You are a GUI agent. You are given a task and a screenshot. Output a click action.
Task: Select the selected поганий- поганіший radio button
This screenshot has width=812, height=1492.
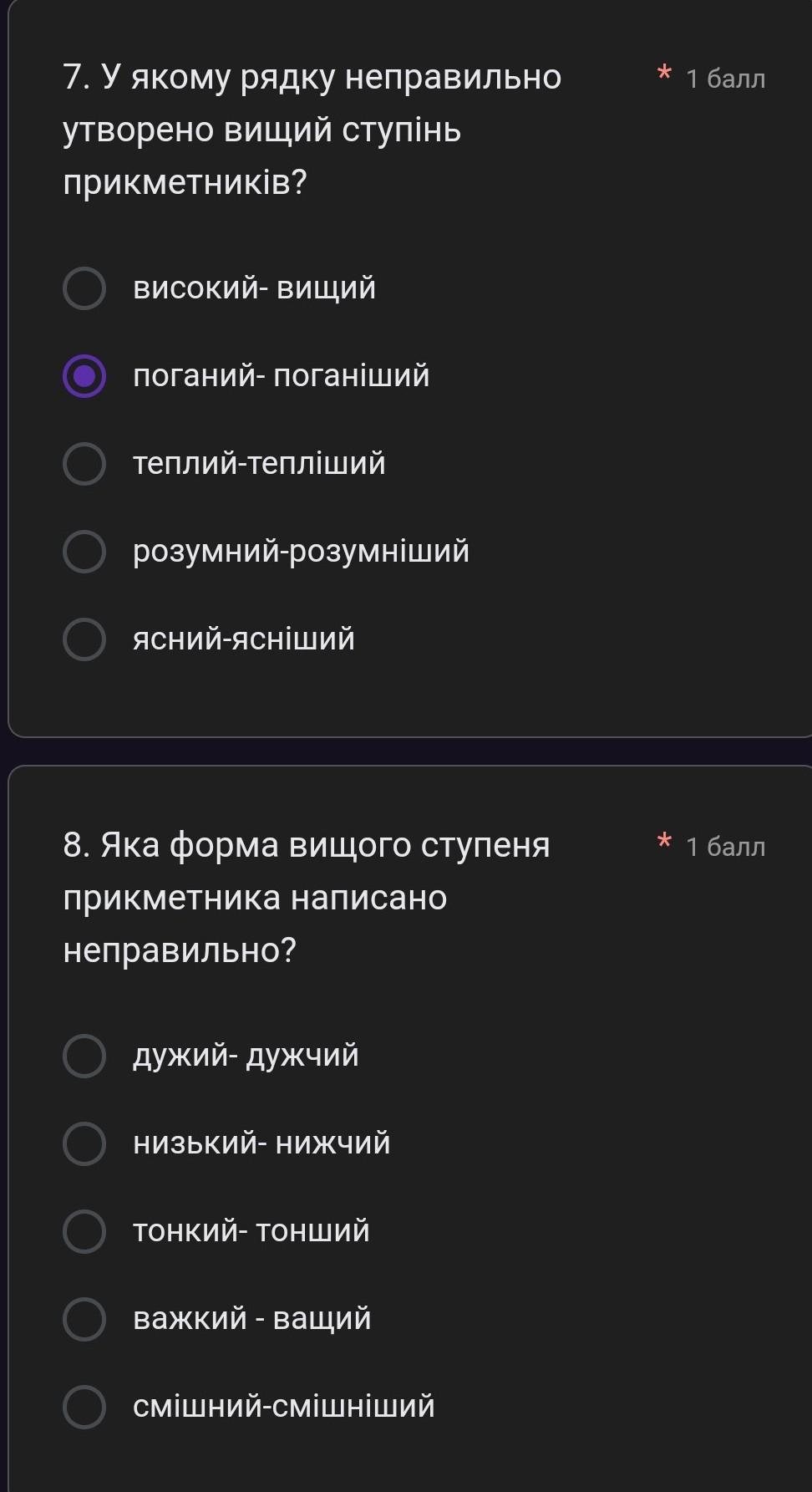(x=84, y=376)
